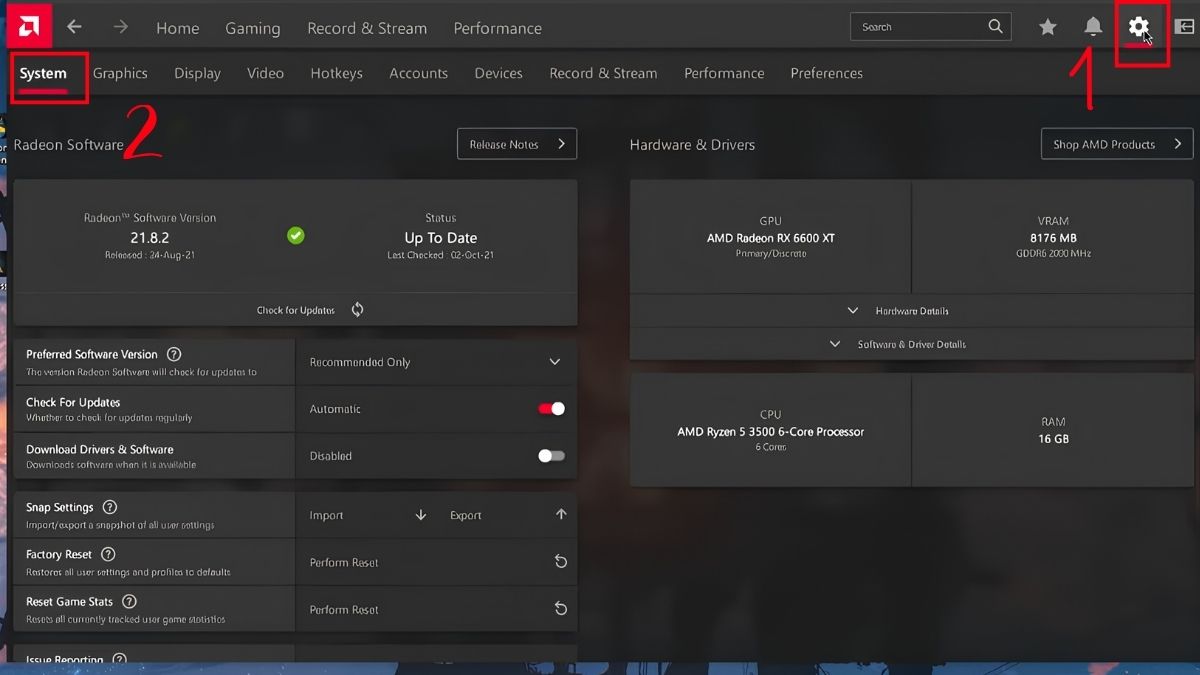Click the Factory Reset perform reset icon

click(560, 562)
